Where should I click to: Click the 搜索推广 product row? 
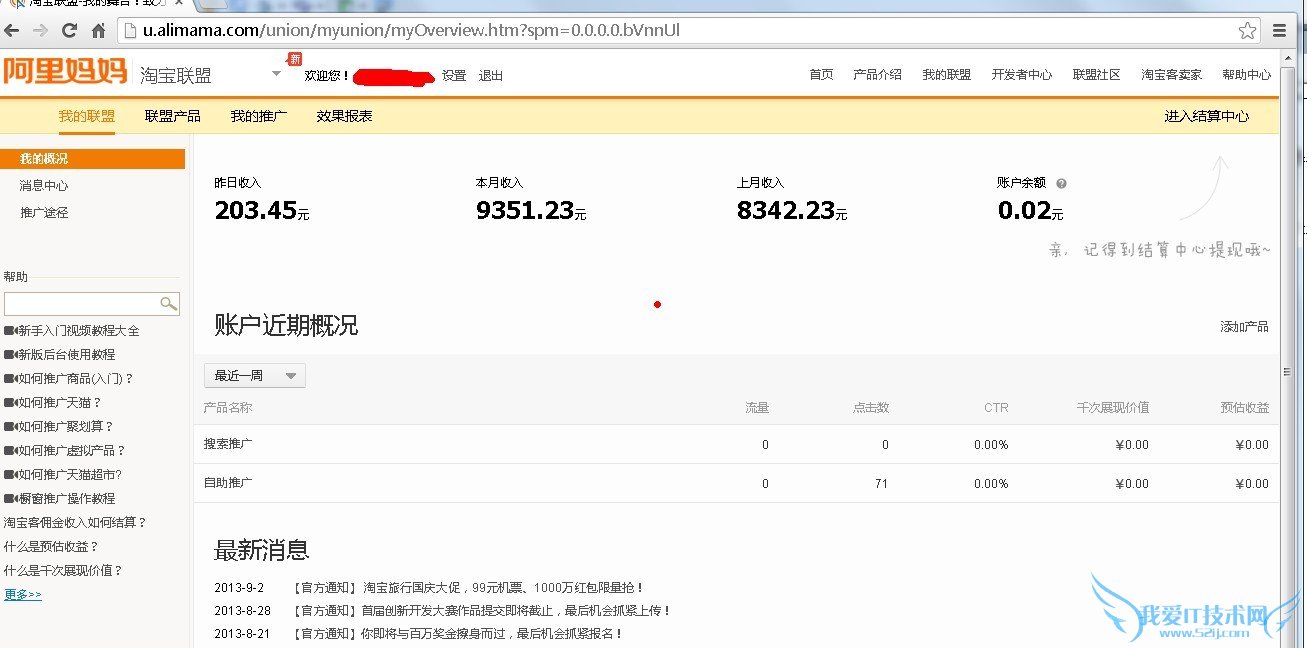[x=736, y=444]
